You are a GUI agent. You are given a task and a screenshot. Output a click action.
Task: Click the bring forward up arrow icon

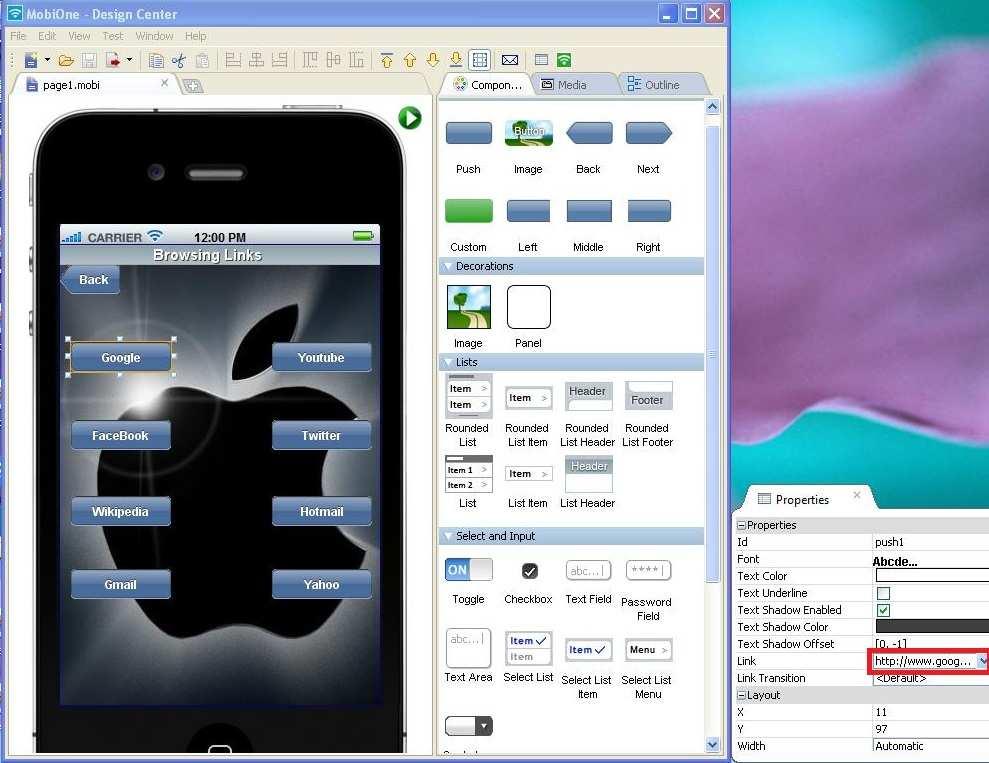410,60
